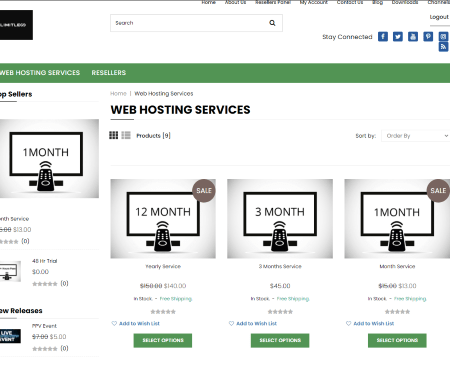
Task: Open Top Sellers 1 MONTH image
Action: pyautogui.click(x=49, y=158)
